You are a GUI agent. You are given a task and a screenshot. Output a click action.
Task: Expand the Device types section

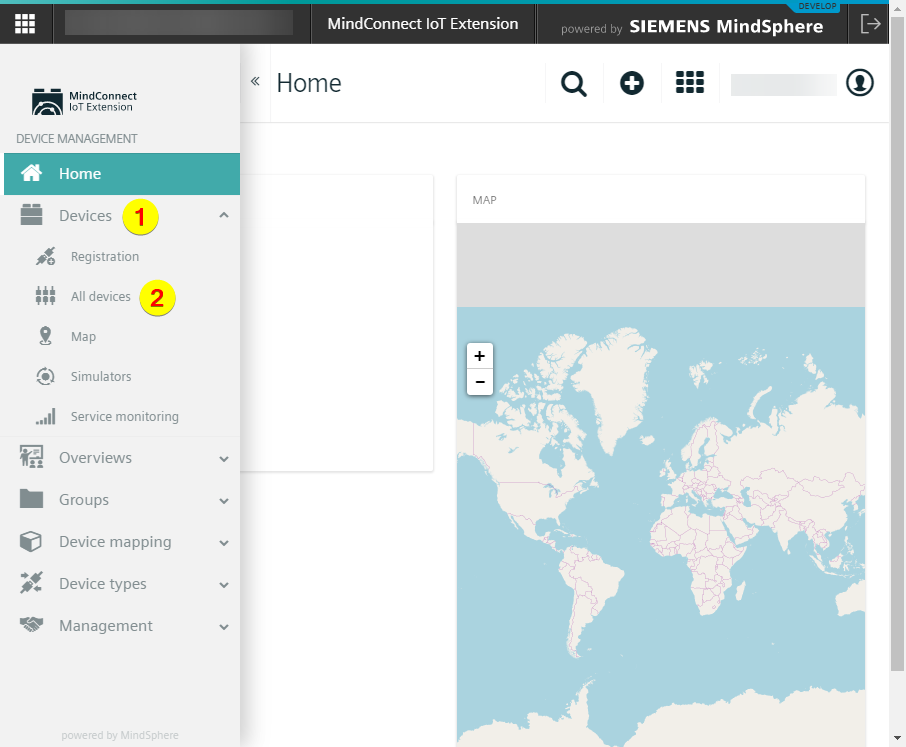[224, 585]
